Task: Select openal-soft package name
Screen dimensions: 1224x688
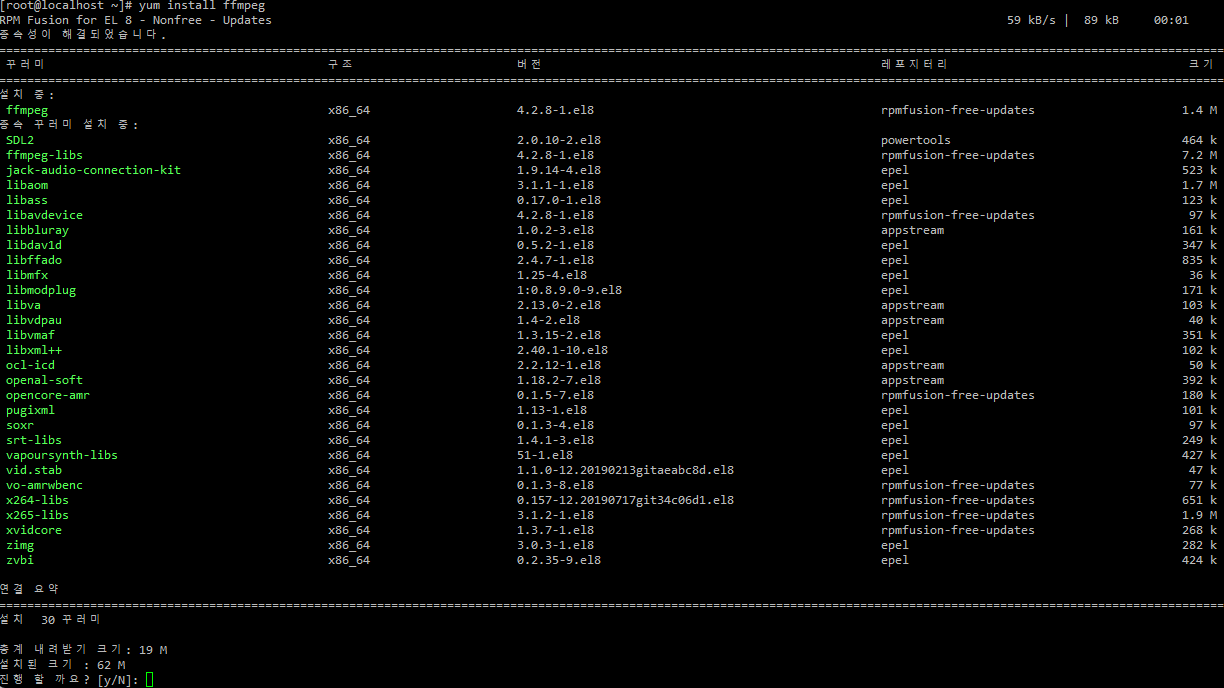Action: [44, 380]
